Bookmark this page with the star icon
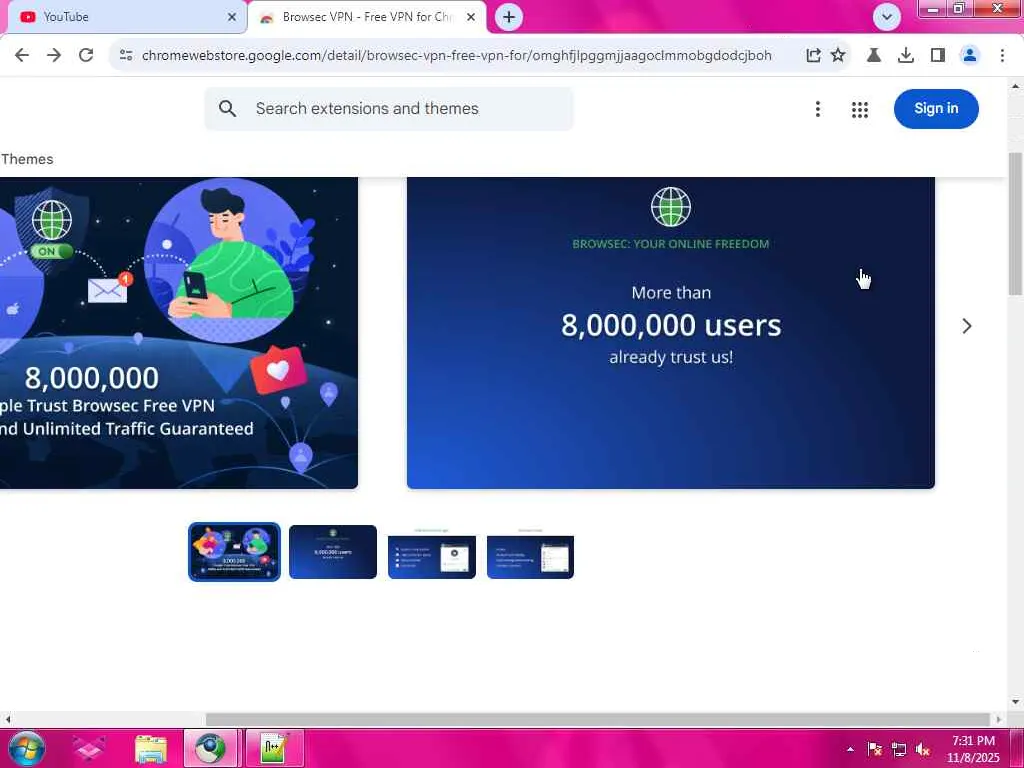Viewport: 1024px width, 768px height. [838, 56]
